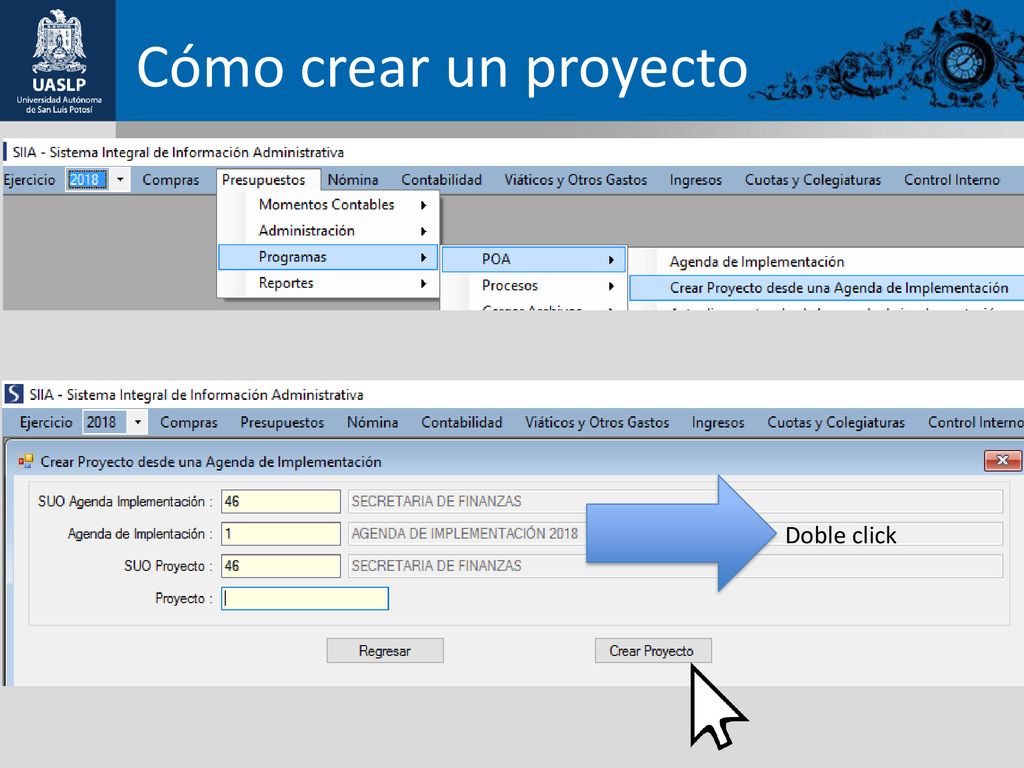Open Contabilidad menu in upper SIIA window
The width and height of the screenshot is (1024, 768).
click(x=441, y=180)
